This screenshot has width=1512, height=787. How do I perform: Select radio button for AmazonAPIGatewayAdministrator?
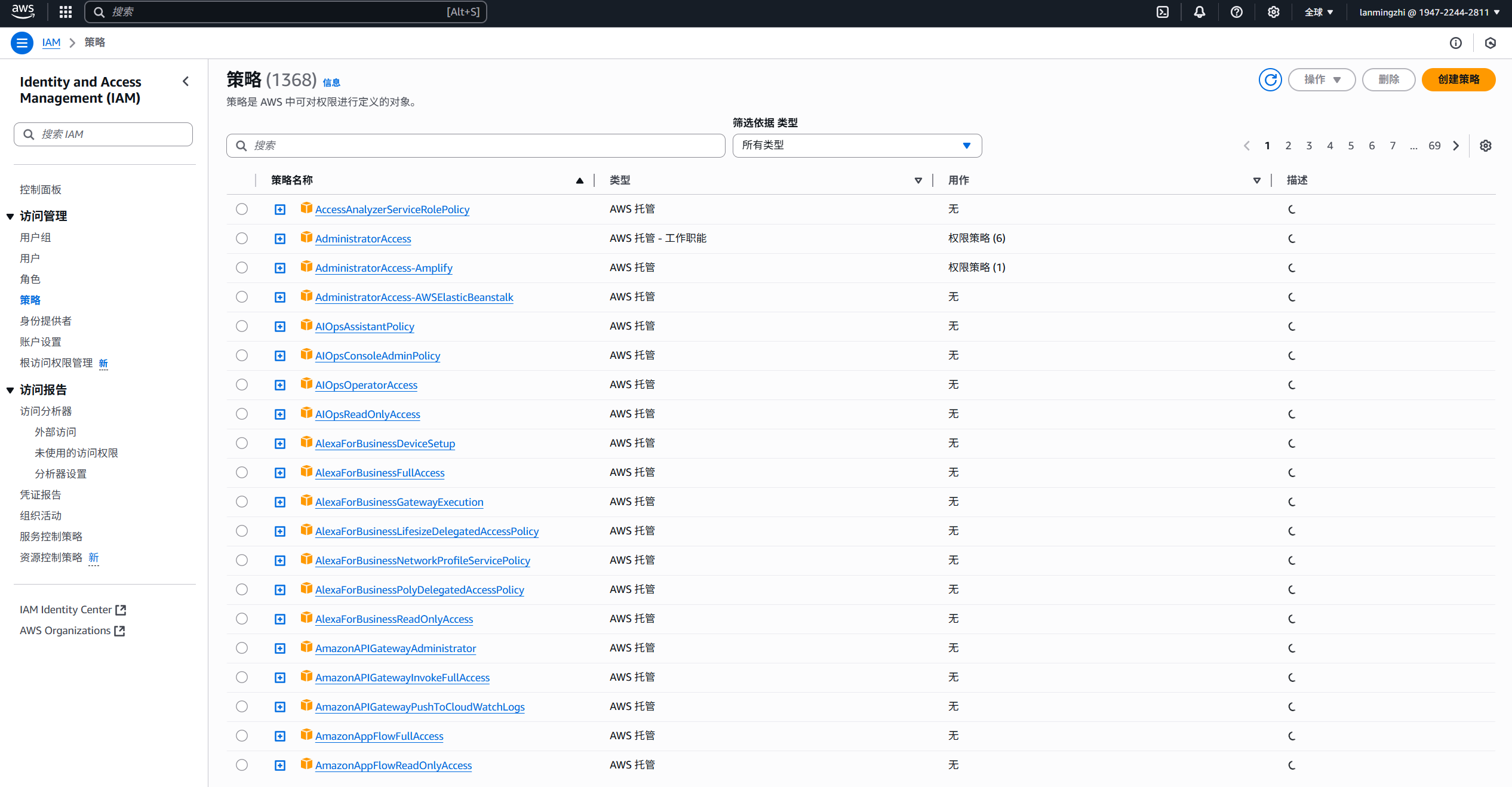[x=242, y=648]
